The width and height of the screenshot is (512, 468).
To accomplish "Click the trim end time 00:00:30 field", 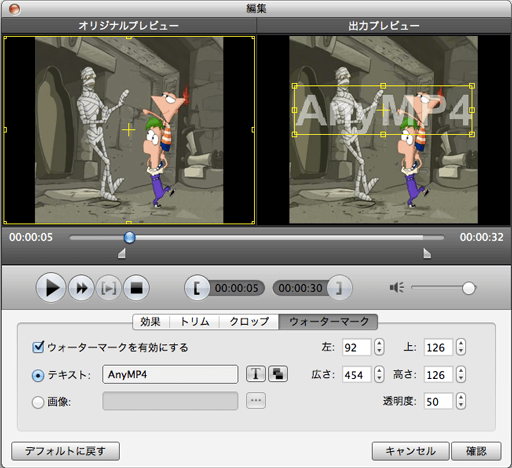I will [300, 288].
